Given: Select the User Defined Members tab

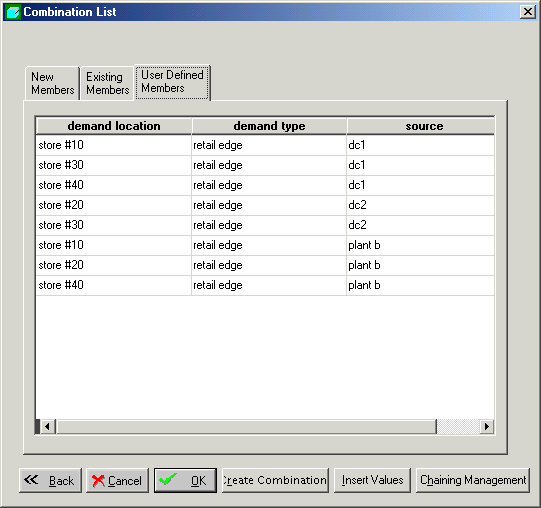Looking at the screenshot, I should tap(172, 82).
